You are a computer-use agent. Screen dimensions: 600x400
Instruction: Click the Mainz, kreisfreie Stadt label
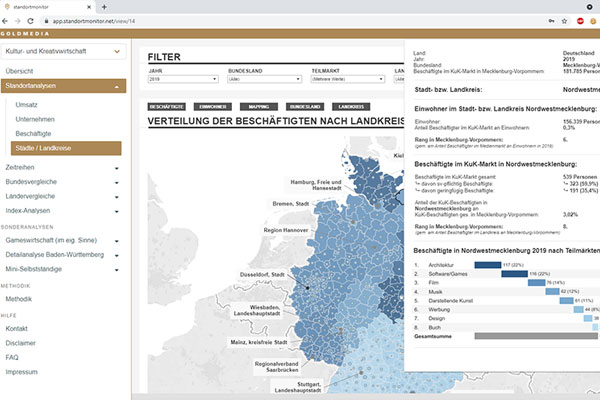(x=259, y=342)
